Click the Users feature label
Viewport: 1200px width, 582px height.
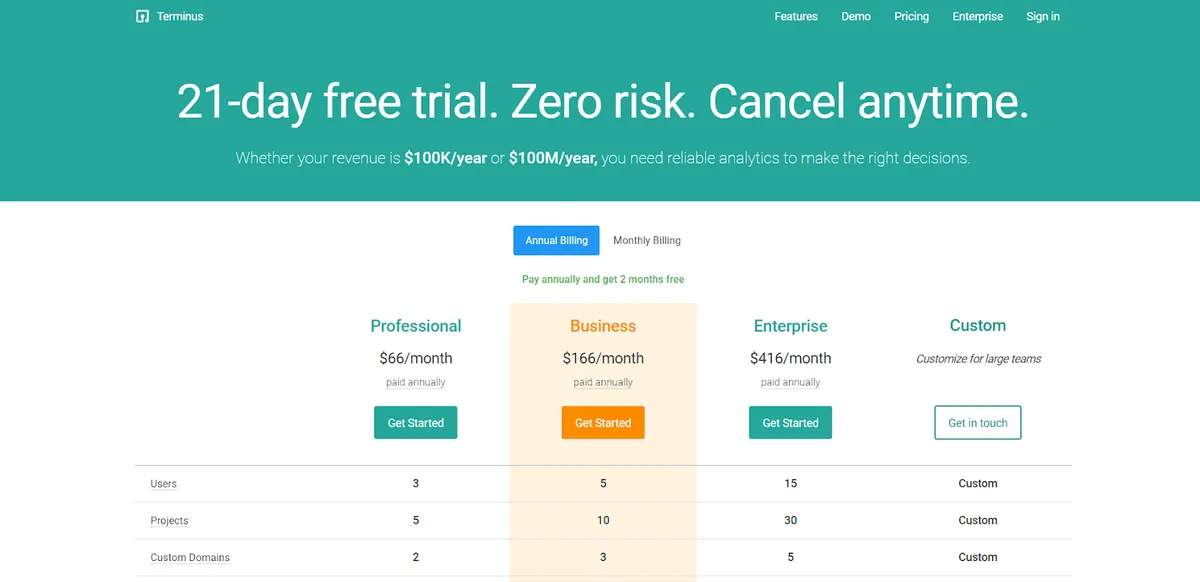pyautogui.click(x=162, y=483)
